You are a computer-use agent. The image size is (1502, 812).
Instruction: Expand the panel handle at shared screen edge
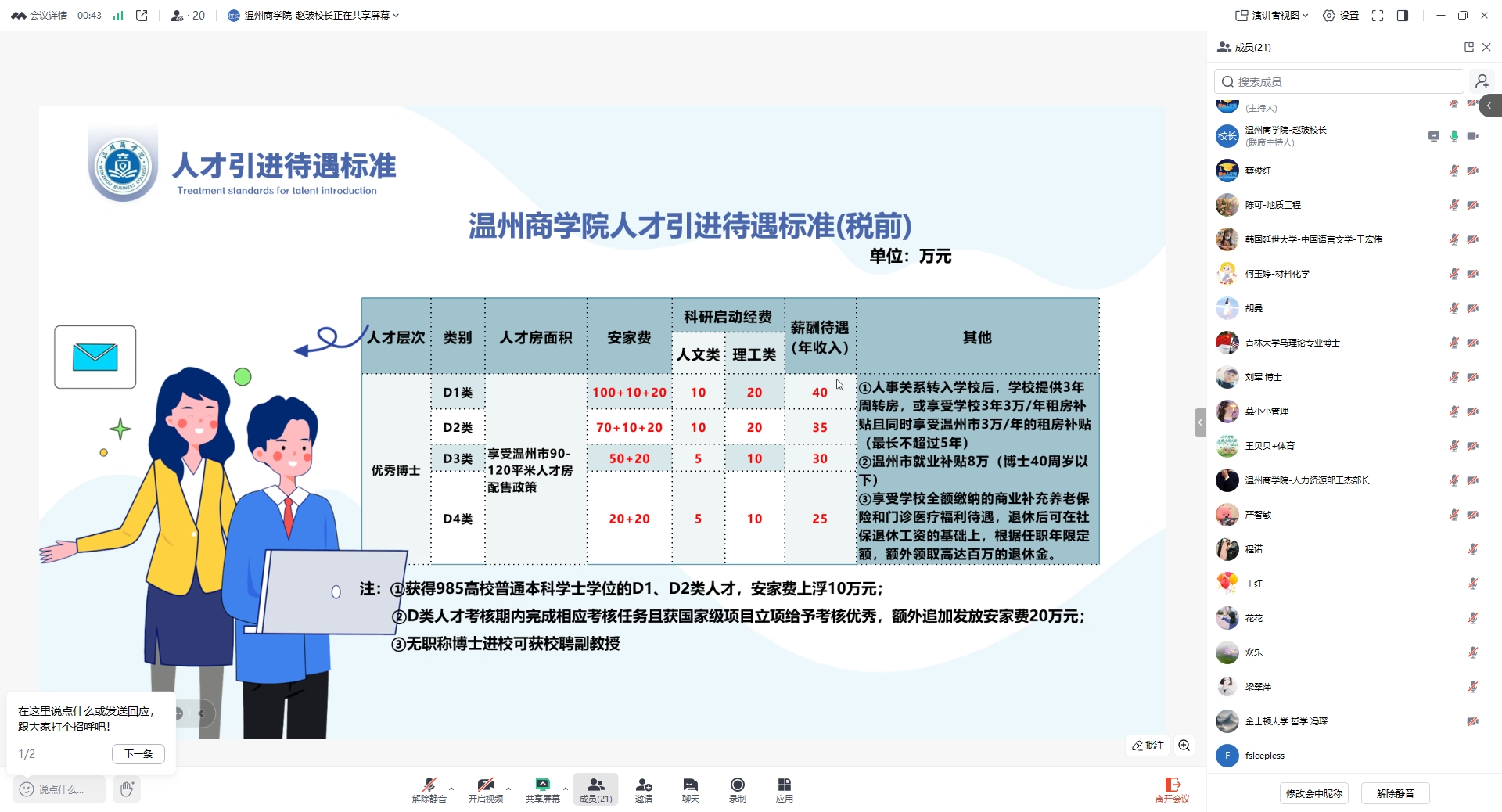[1200, 422]
